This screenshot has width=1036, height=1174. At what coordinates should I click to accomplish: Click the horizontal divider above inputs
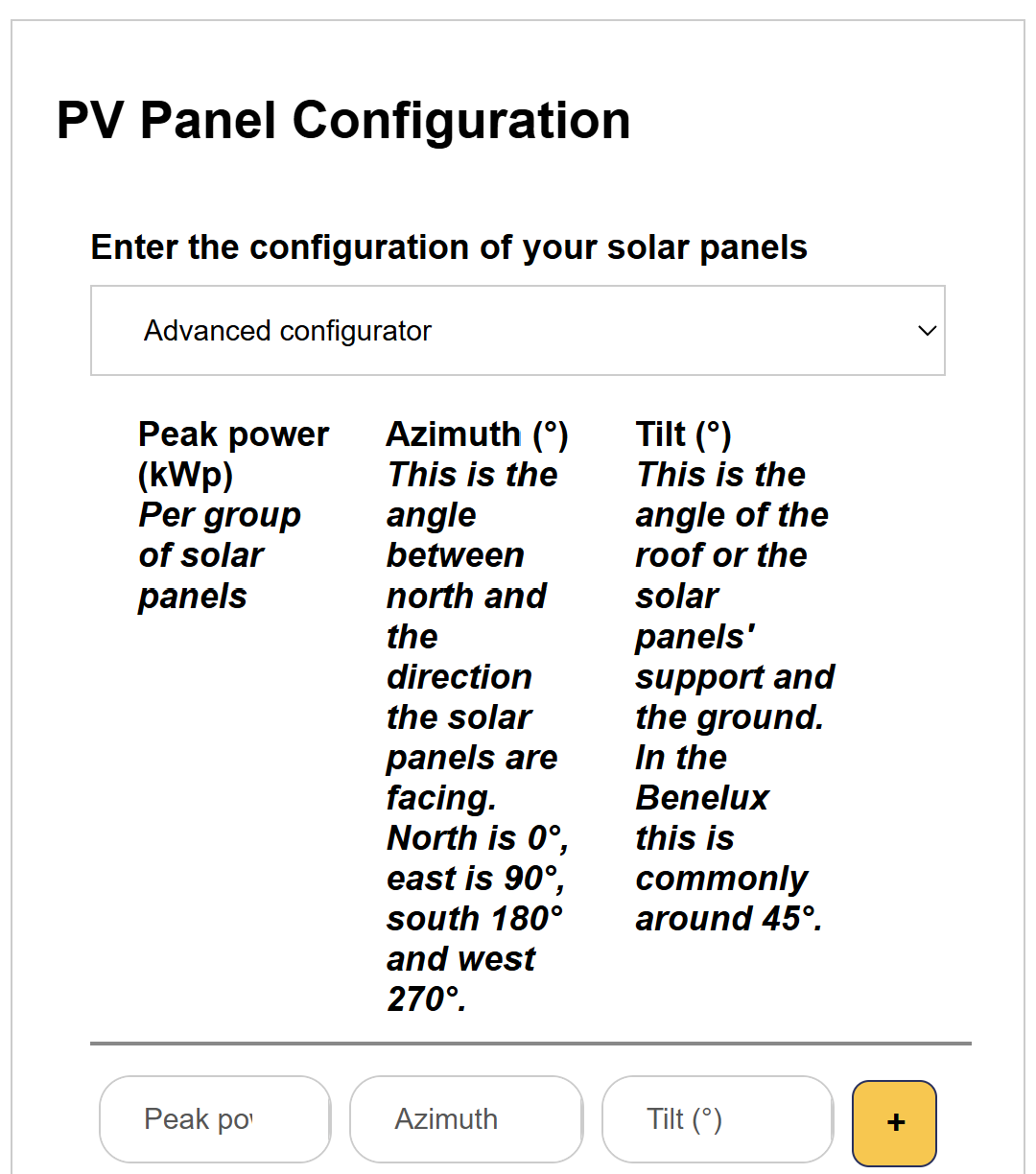[x=530, y=1043]
